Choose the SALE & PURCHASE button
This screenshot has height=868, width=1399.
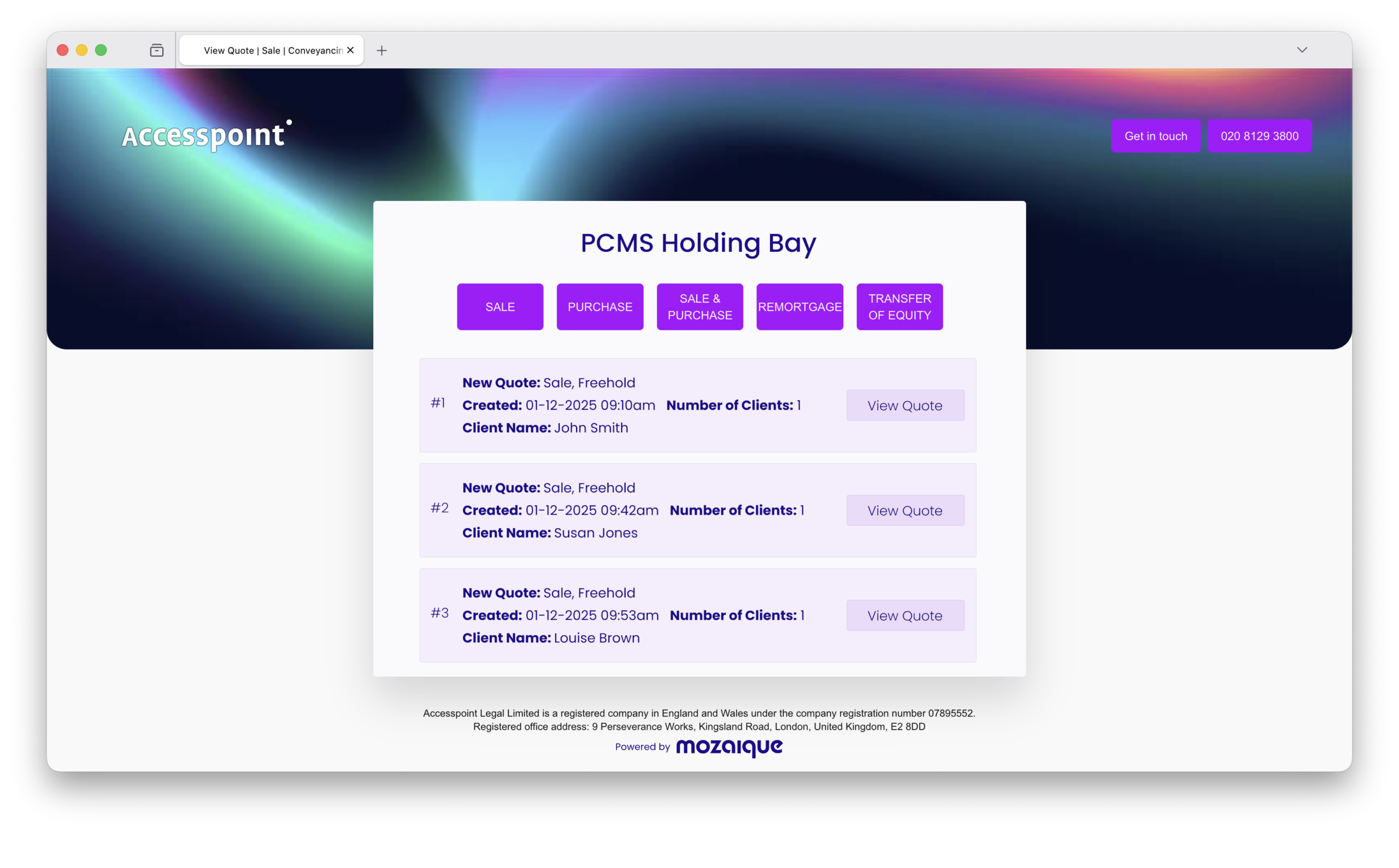[699, 306]
